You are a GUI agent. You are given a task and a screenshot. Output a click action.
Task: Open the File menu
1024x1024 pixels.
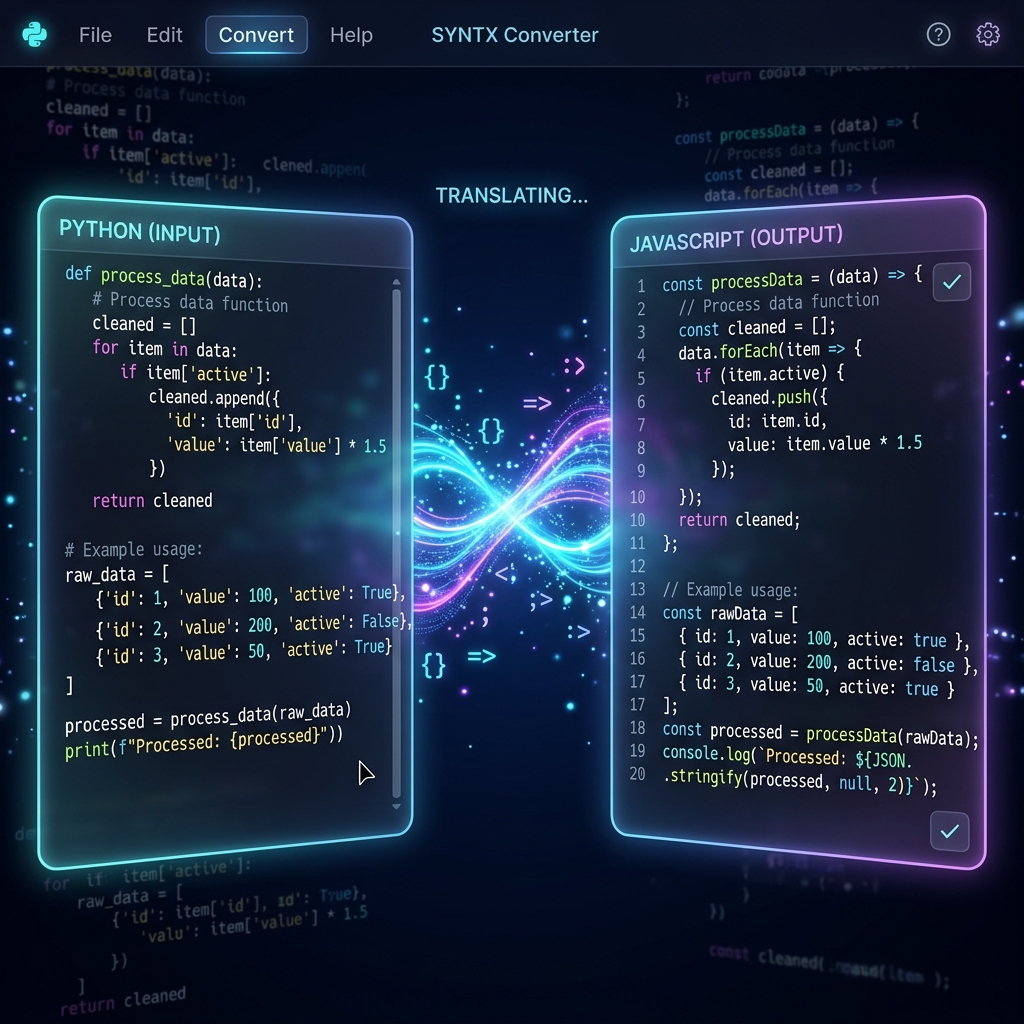tap(95, 34)
